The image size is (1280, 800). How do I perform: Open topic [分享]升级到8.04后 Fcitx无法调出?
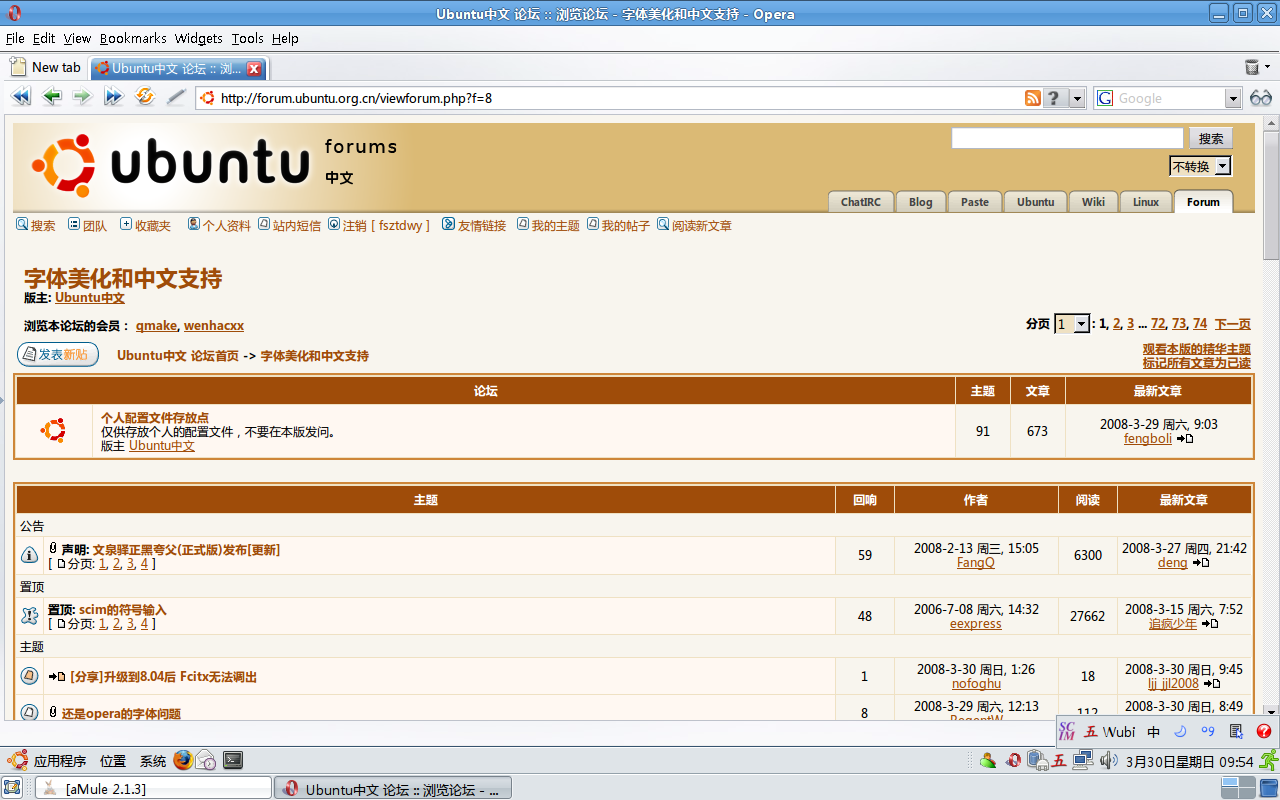click(164, 677)
